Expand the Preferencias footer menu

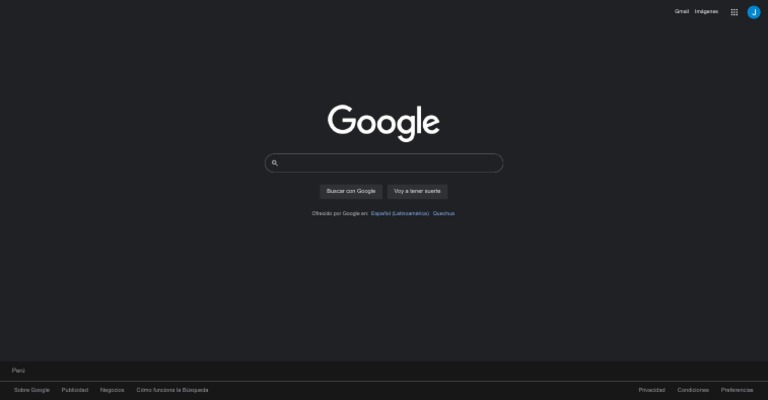pos(737,390)
